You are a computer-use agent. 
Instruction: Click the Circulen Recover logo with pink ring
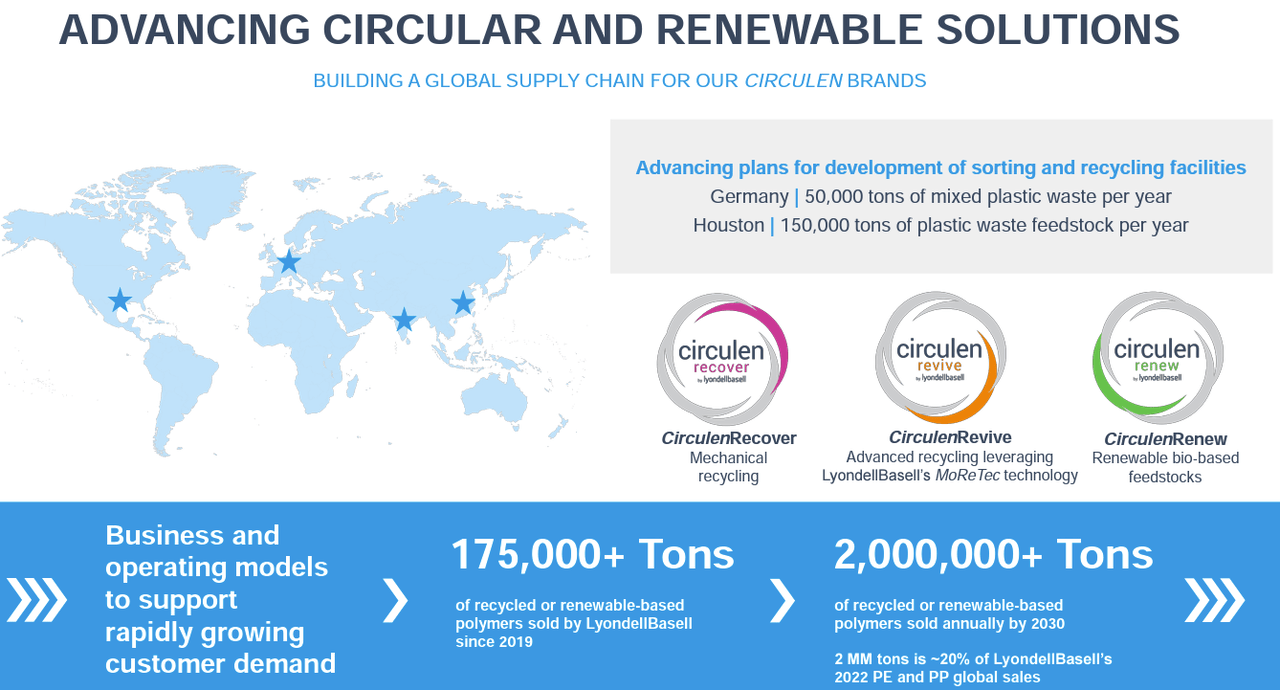coord(722,359)
